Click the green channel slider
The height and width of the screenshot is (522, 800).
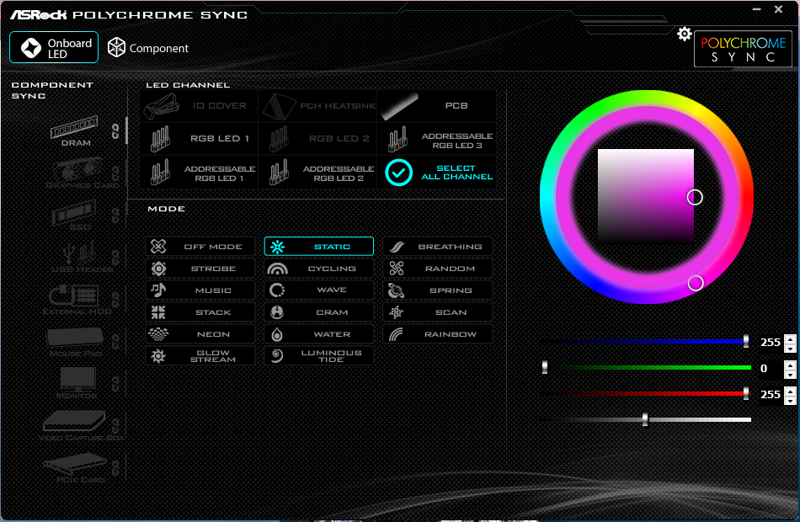click(x=646, y=367)
